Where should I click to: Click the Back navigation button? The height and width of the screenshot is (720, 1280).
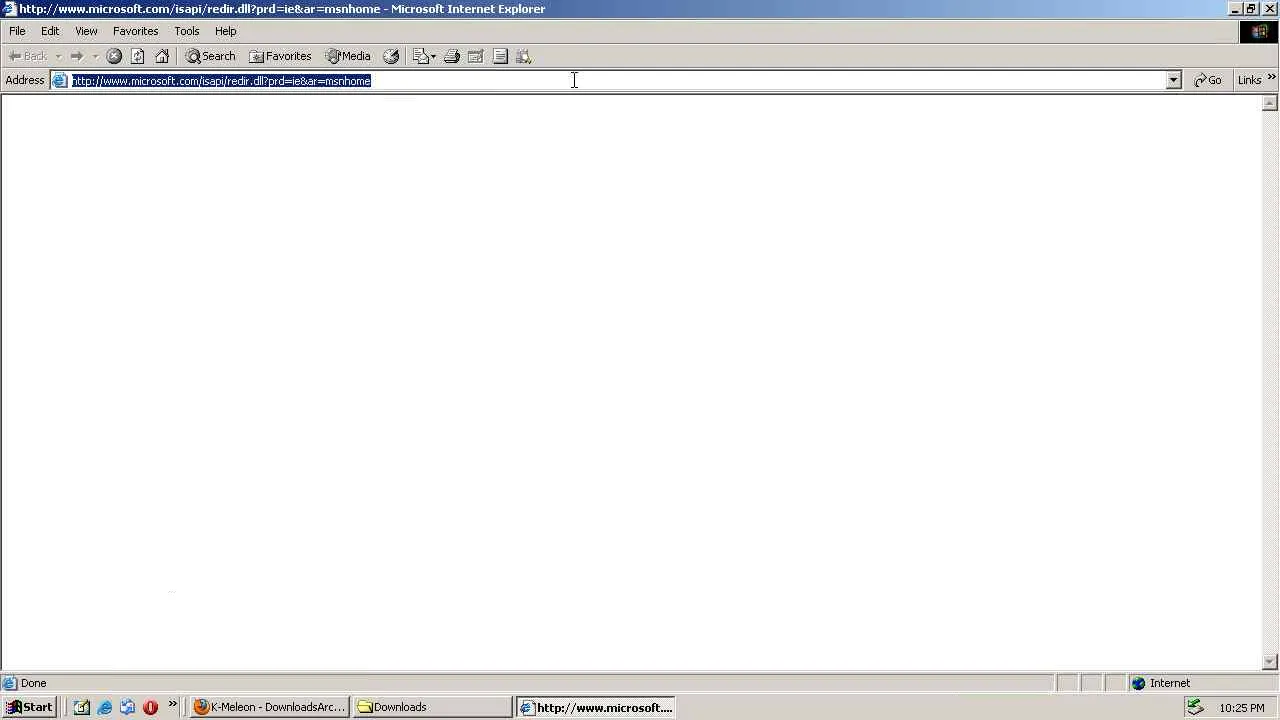27,56
